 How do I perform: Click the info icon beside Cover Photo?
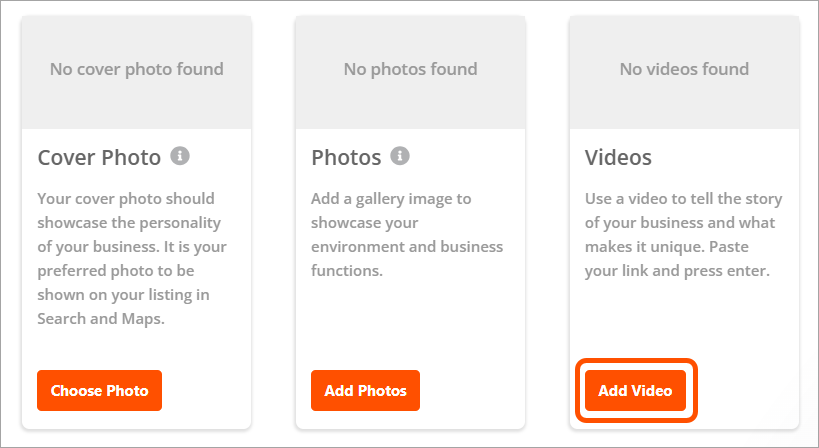pos(180,156)
